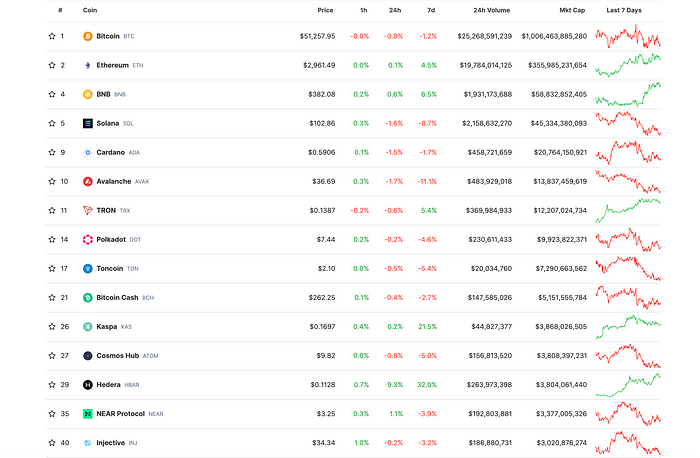700x458 pixels.
Task: Toggle the Avalanche favorite star
Action: click(52, 181)
